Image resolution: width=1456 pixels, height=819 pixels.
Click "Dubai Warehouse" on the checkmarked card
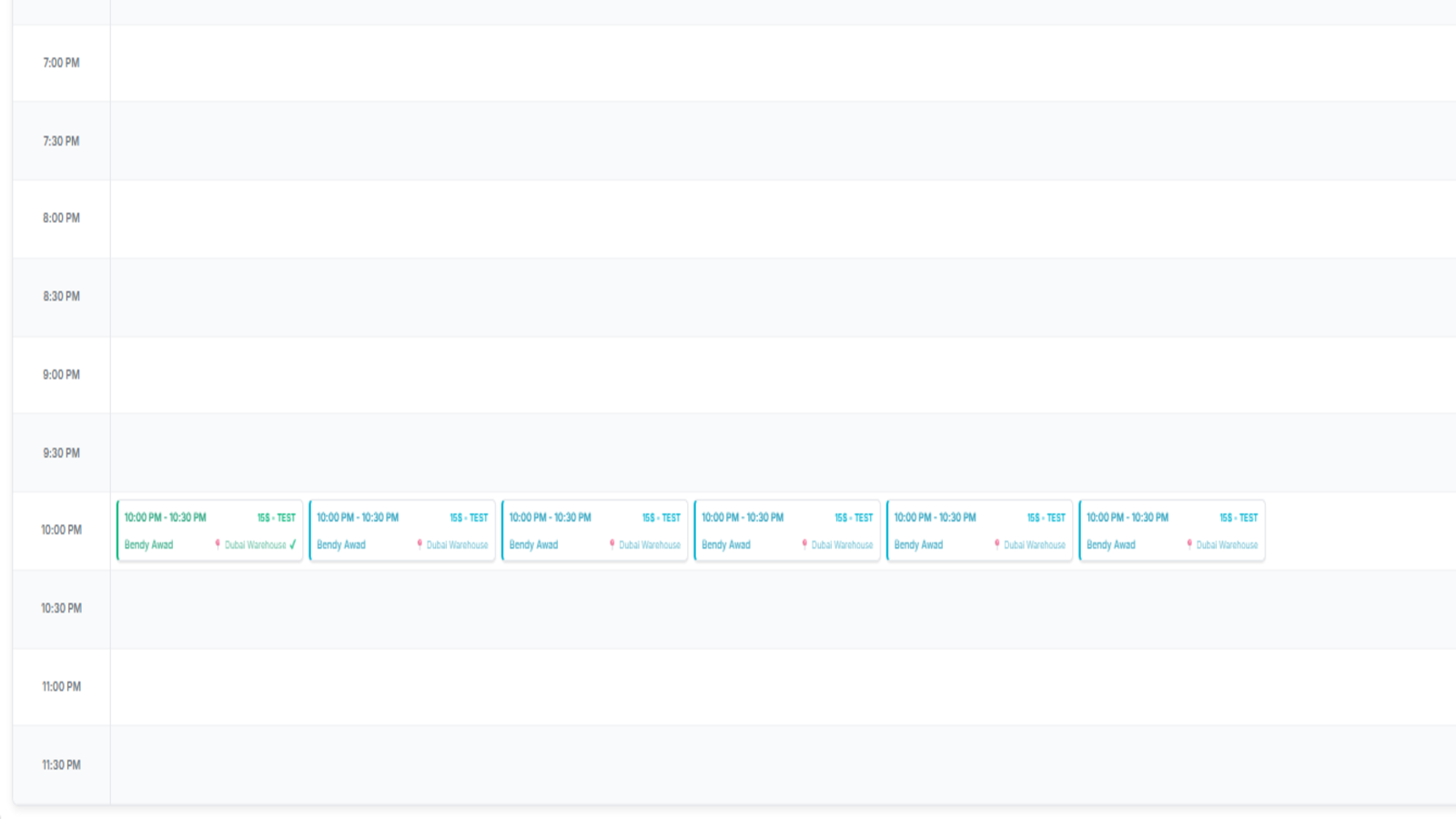coord(256,545)
